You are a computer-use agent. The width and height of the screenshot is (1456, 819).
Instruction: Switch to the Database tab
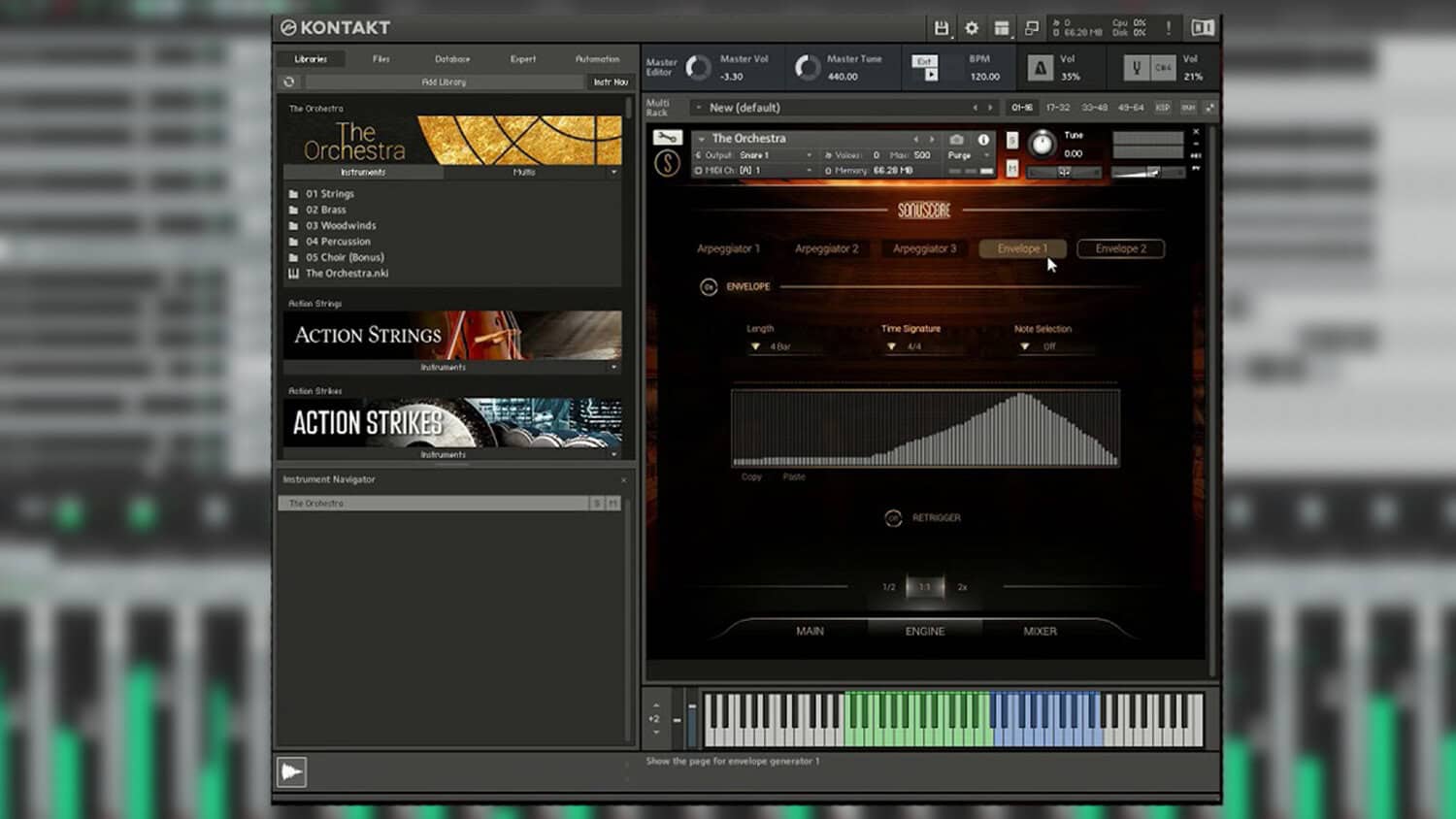tap(452, 59)
